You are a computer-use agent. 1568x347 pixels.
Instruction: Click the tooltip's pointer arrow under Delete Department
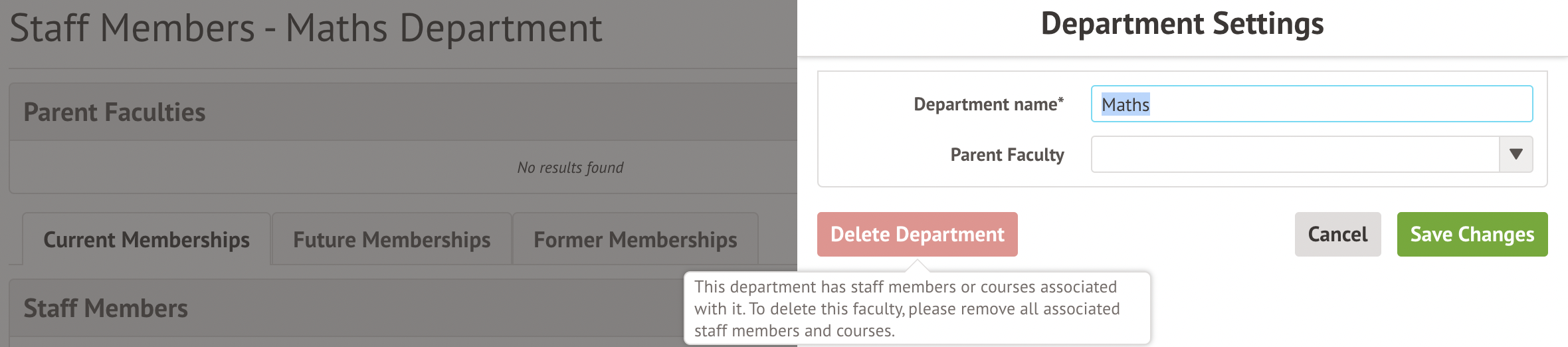coord(918,266)
